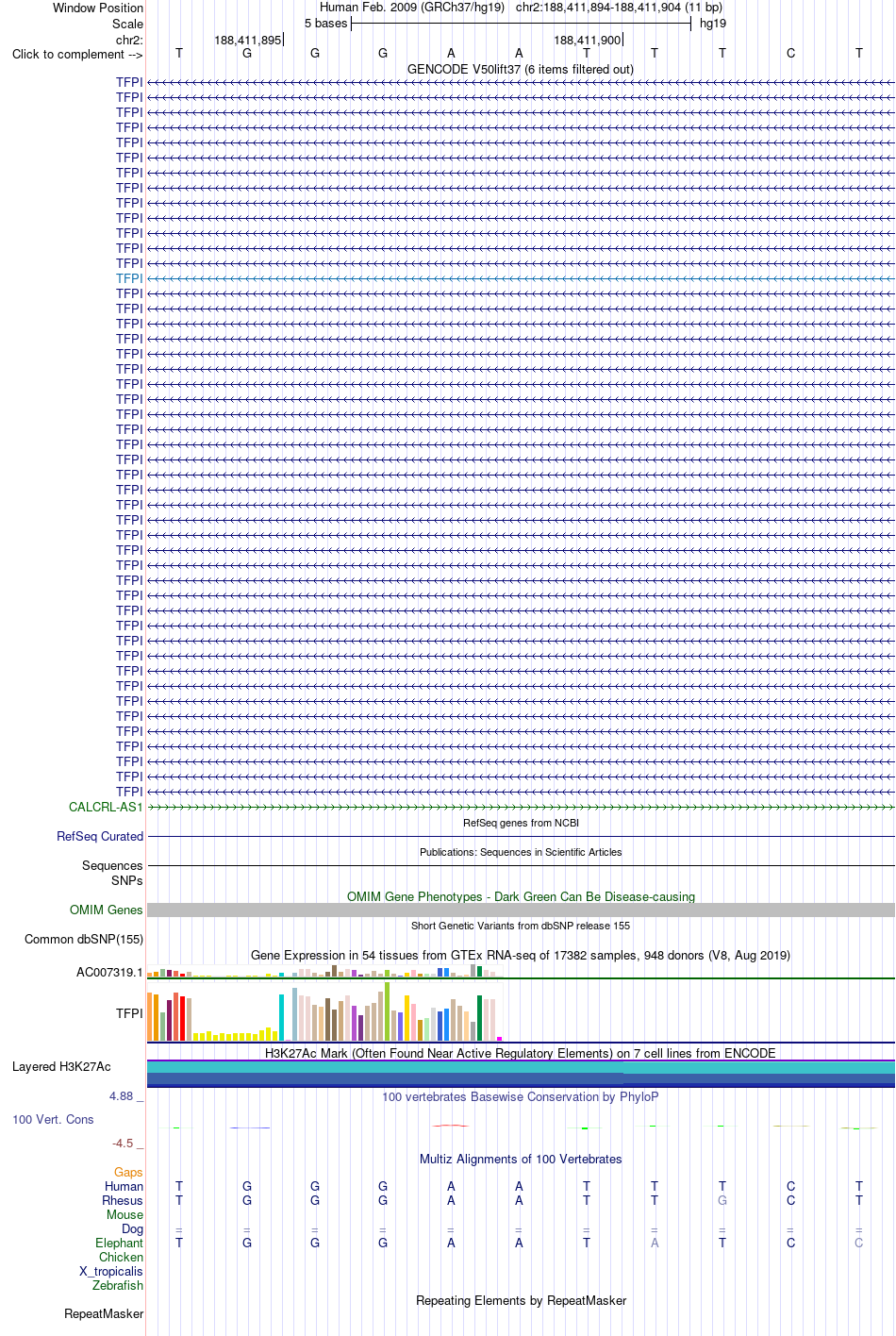This screenshot has width=896, height=1336.
Task: Click the Zebrafish species label
Action: [118, 1285]
